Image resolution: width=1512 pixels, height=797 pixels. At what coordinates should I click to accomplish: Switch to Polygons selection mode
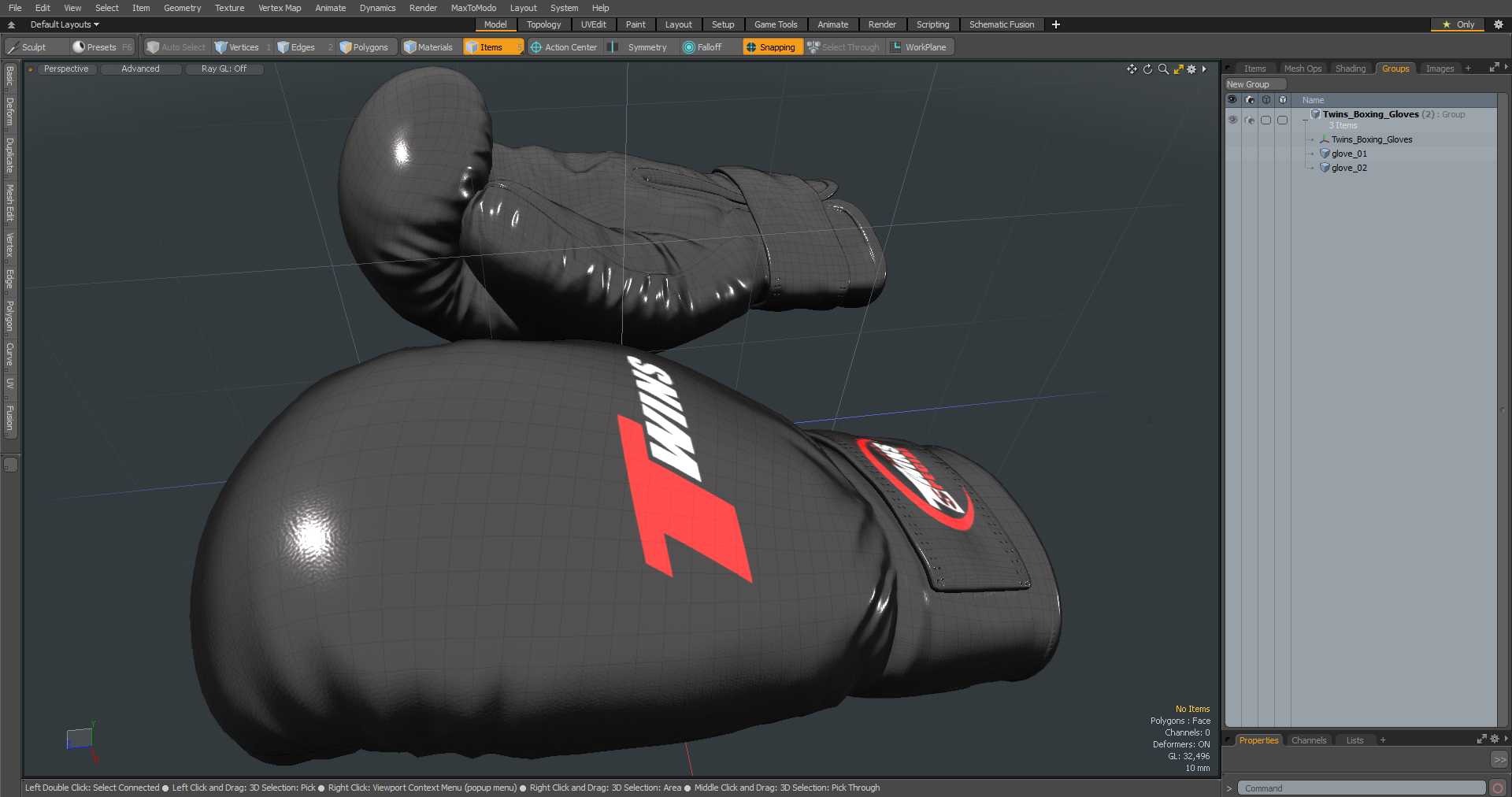(x=367, y=47)
